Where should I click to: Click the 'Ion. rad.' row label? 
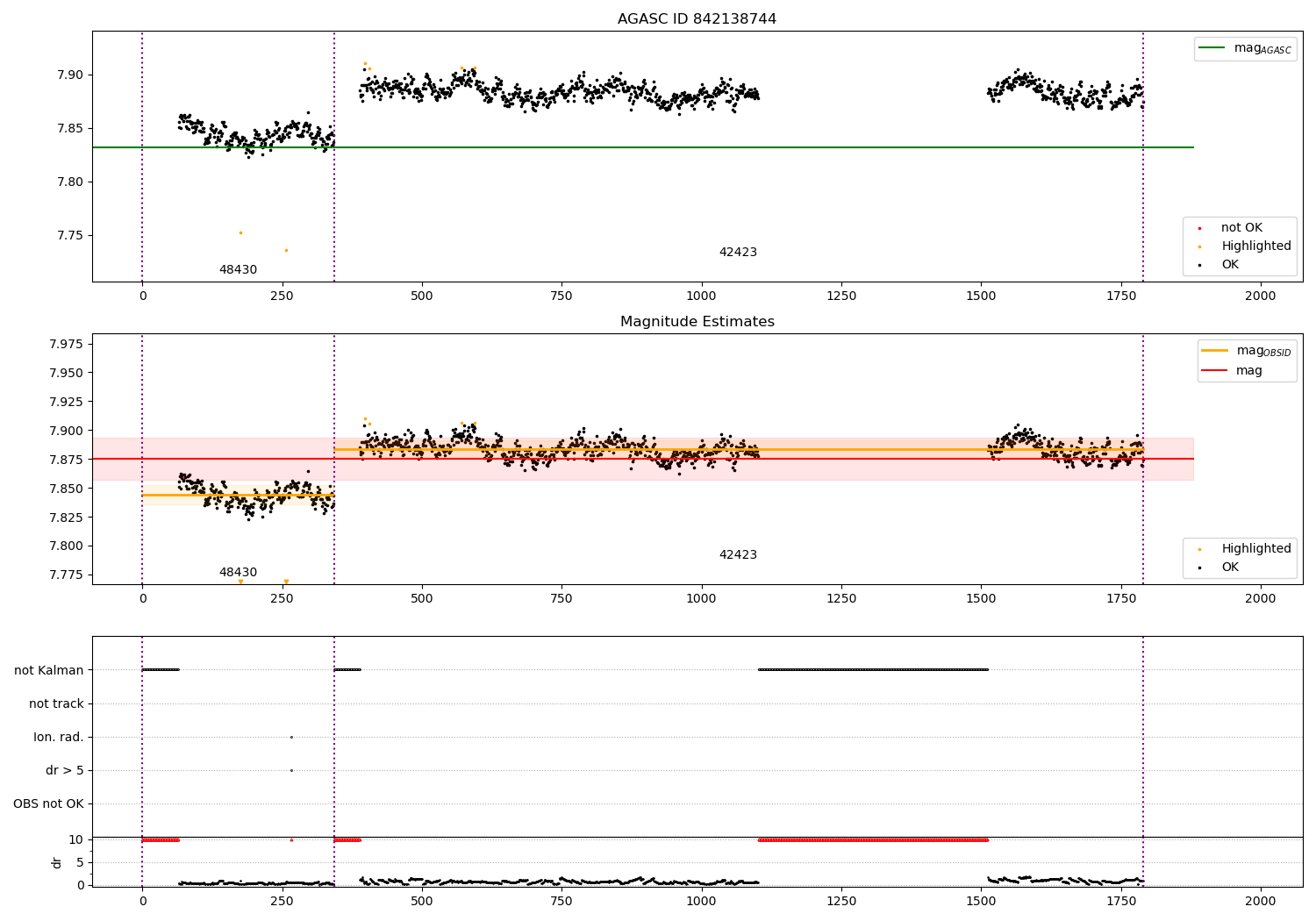tap(59, 737)
